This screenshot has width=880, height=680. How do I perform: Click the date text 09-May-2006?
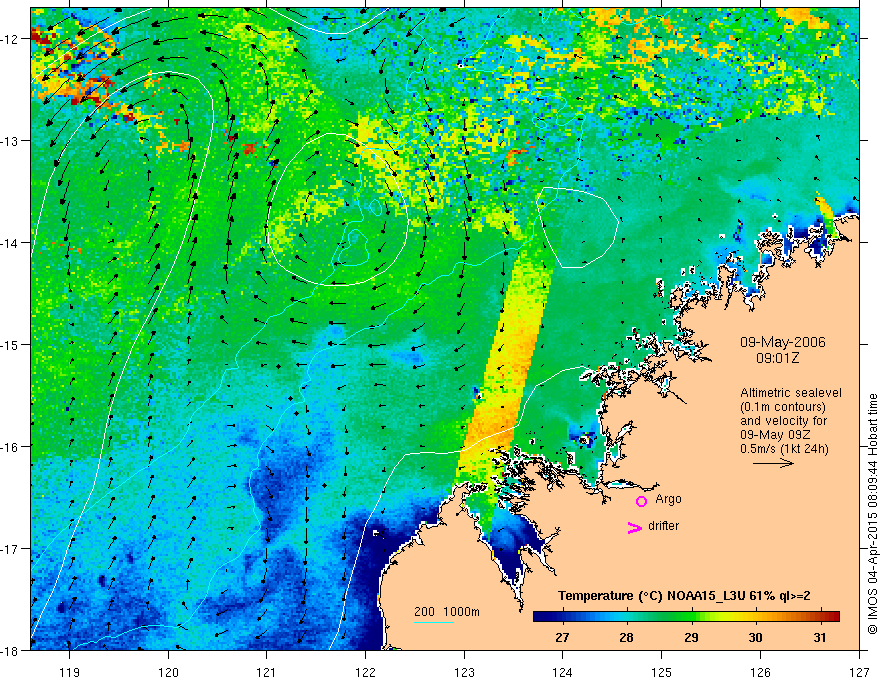[x=783, y=342]
